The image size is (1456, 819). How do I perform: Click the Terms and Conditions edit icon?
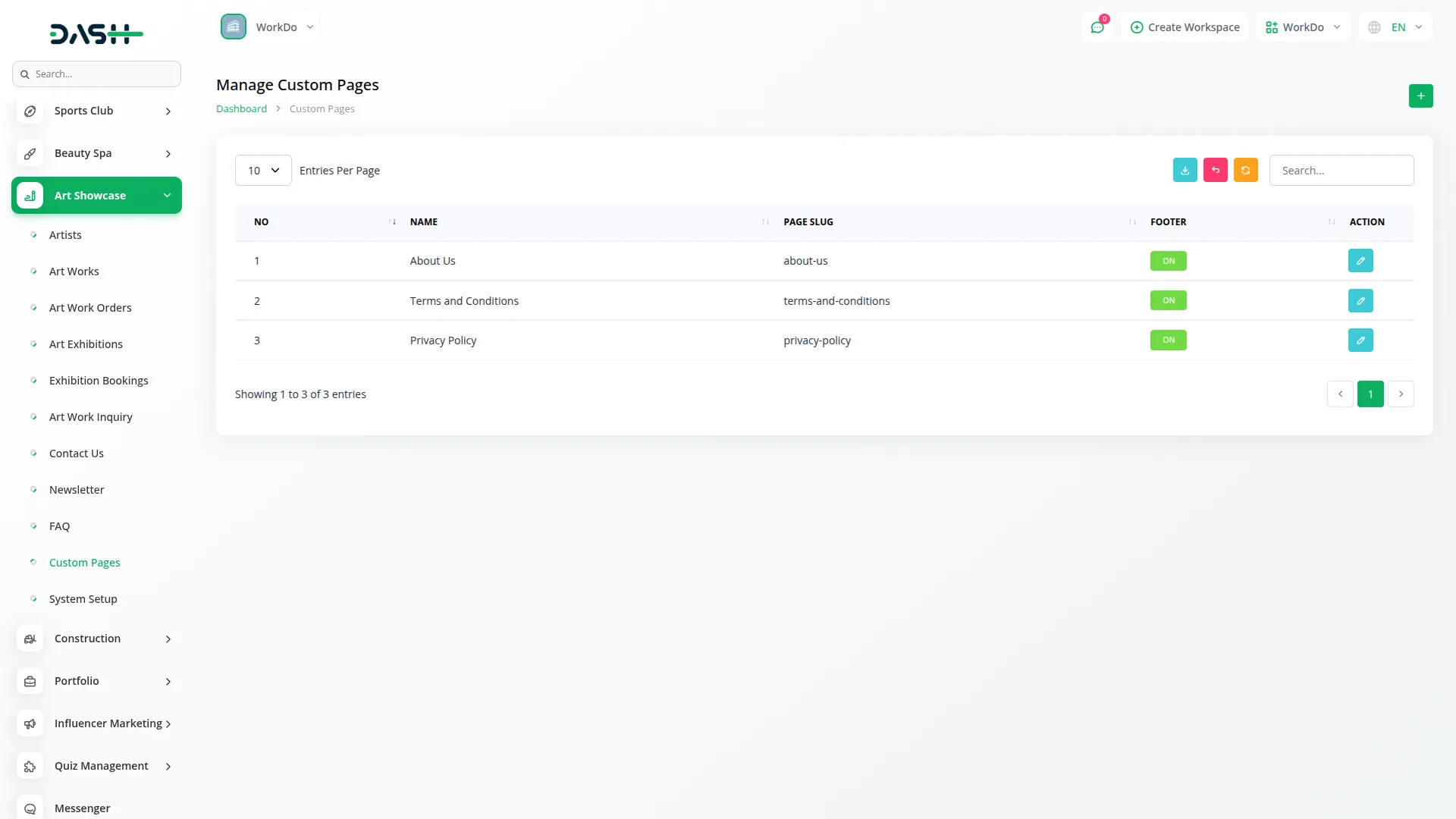point(1360,301)
